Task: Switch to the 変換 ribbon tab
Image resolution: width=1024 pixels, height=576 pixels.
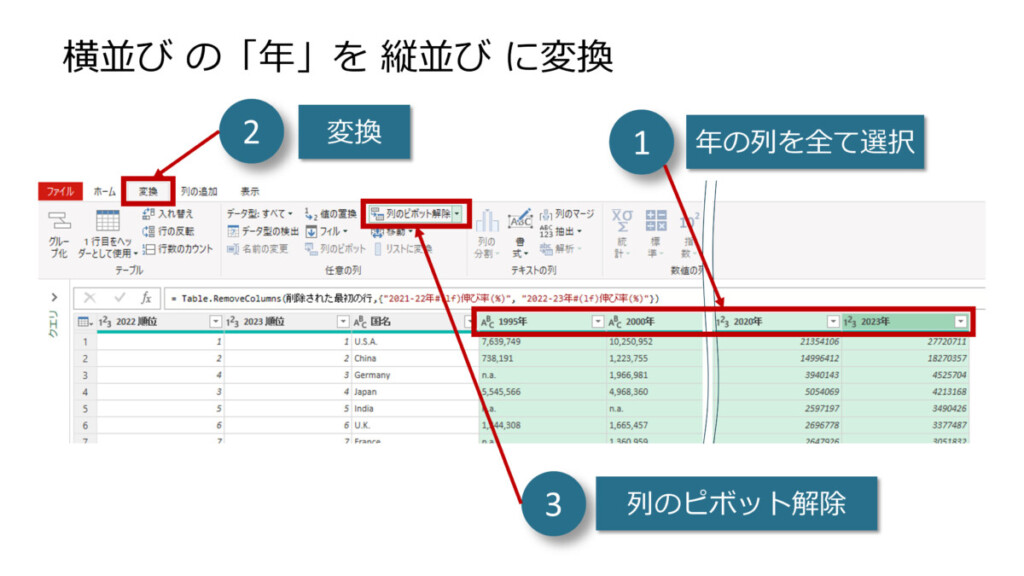Action: pos(148,191)
